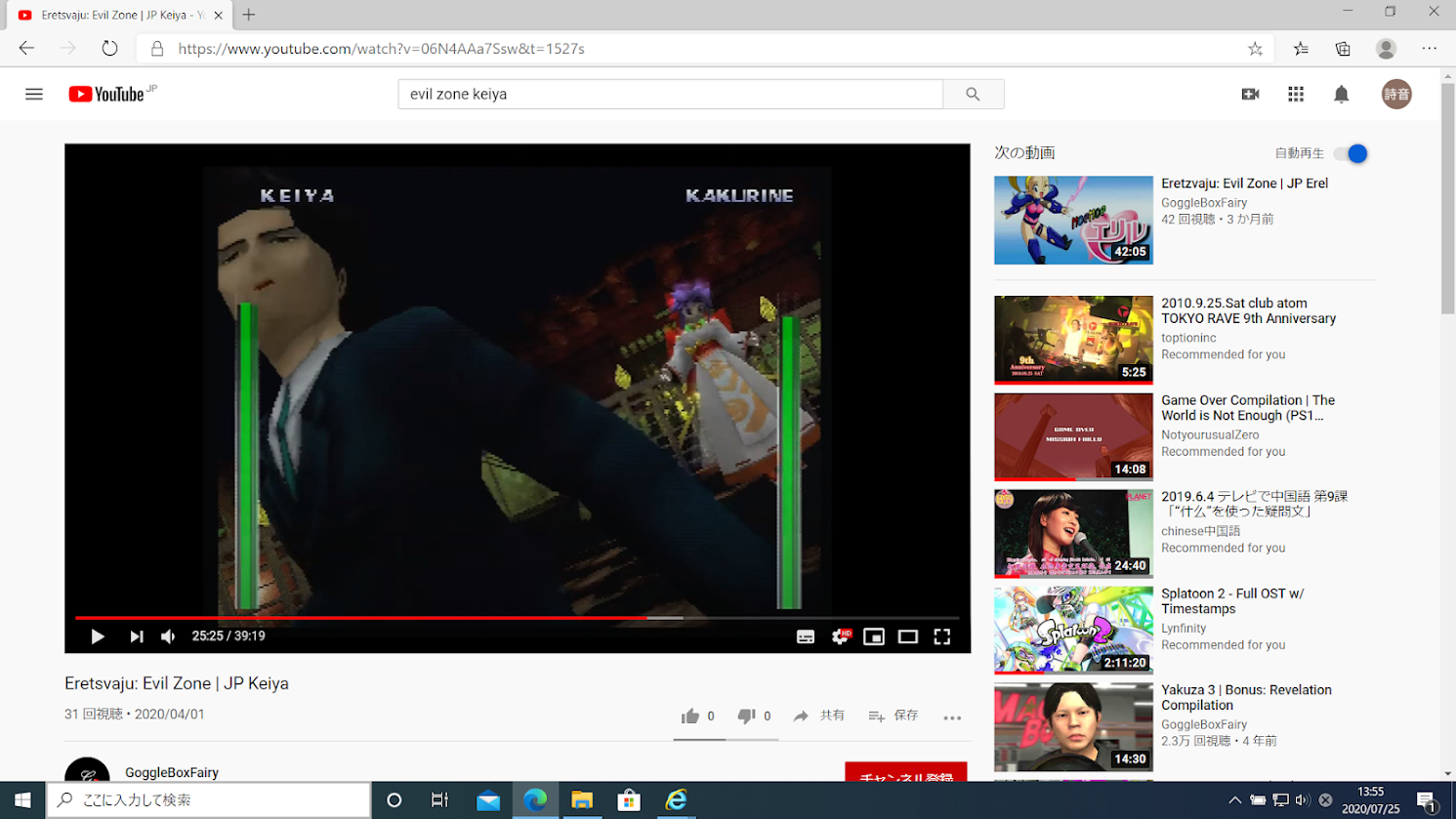Image resolution: width=1456 pixels, height=819 pixels.
Task: Open the notifications bell
Action: click(x=1342, y=94)
